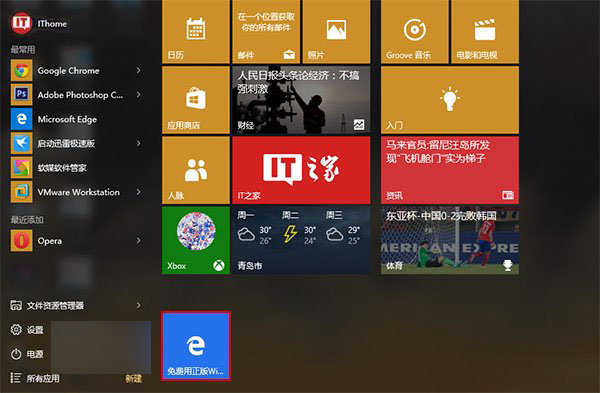This screenshot has width=600, height=393.
Task: Open the Groove Music tile
Action: (x=414, y=31)
